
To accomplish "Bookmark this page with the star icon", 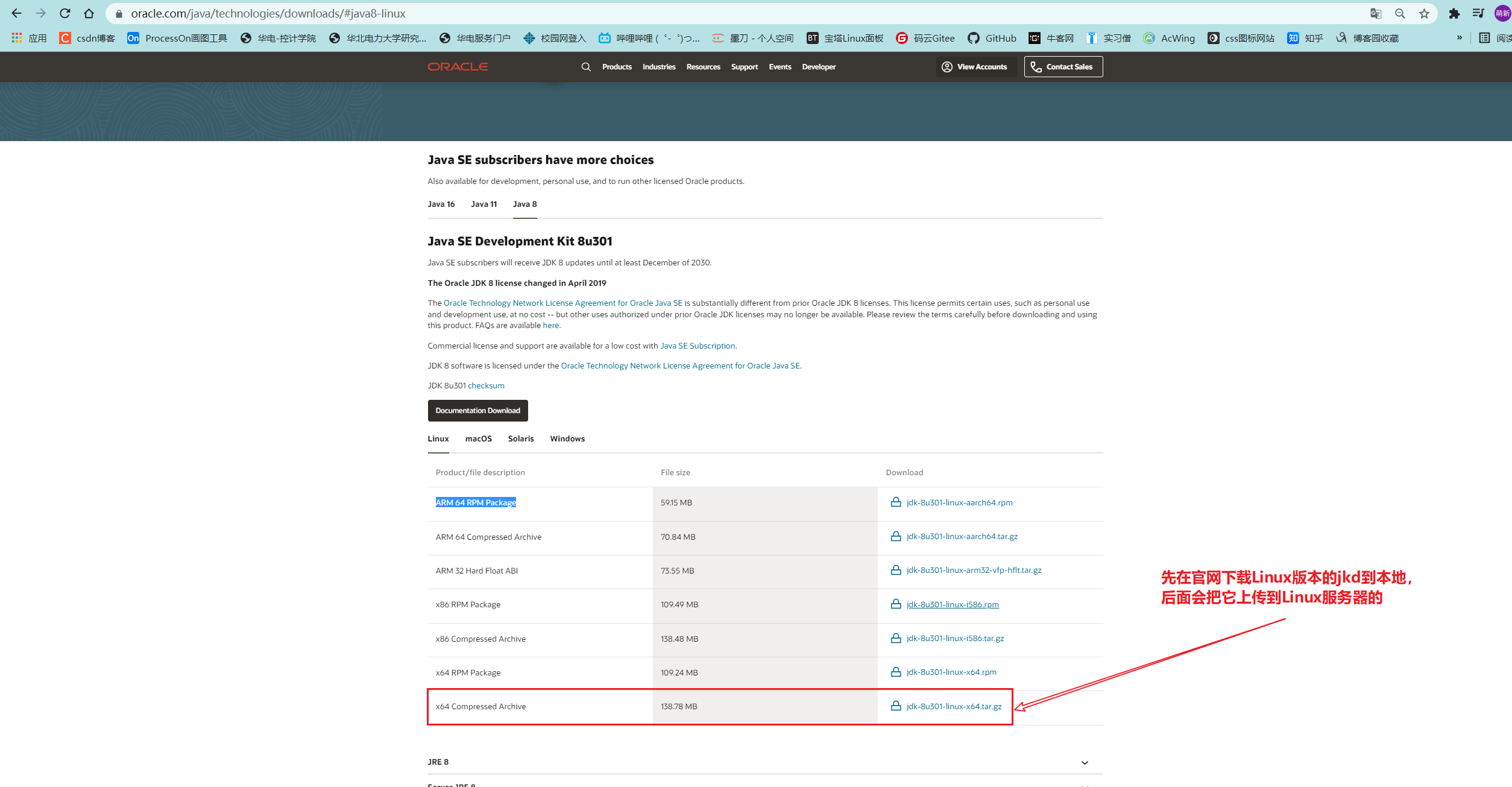I will tap(1424, 13).
